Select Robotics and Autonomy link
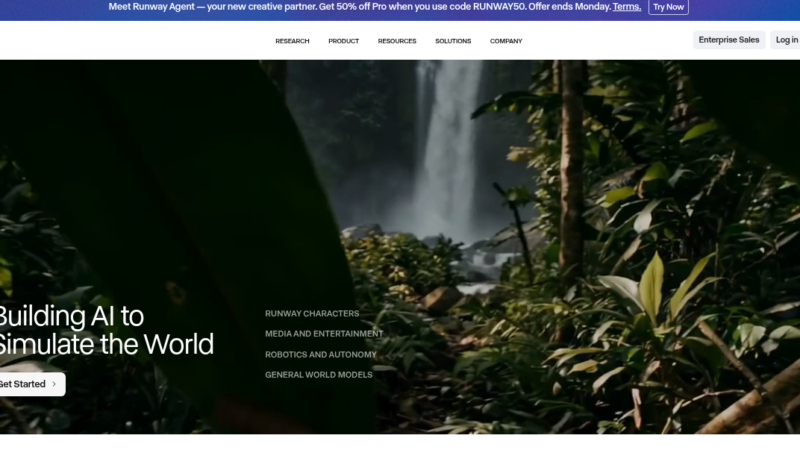 pyautogui.click(x=320, y=355)
